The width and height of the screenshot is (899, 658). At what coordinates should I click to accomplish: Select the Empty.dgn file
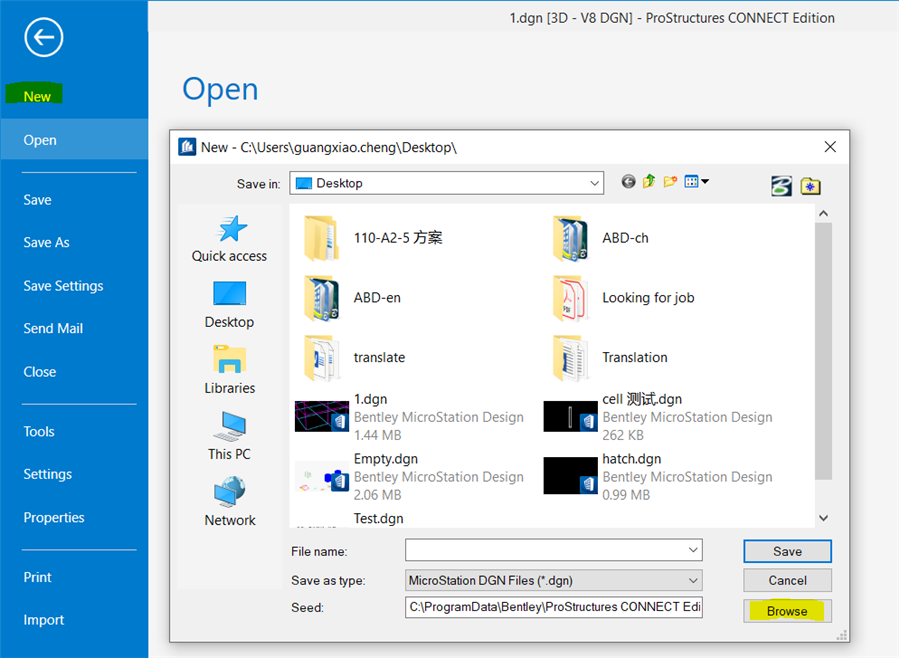[409, 476]
